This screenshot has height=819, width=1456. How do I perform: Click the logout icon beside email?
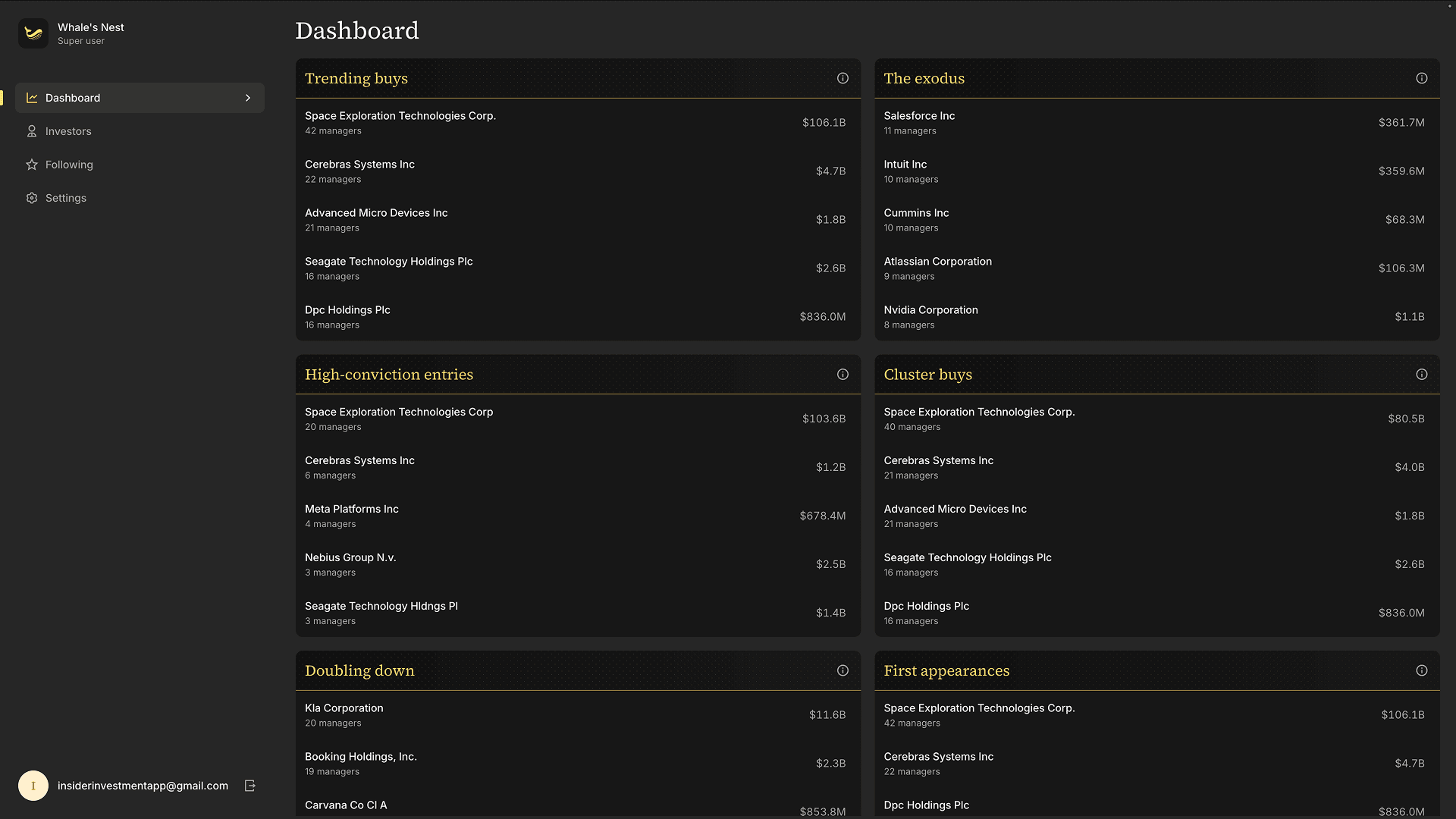click(x=250, y=786)
